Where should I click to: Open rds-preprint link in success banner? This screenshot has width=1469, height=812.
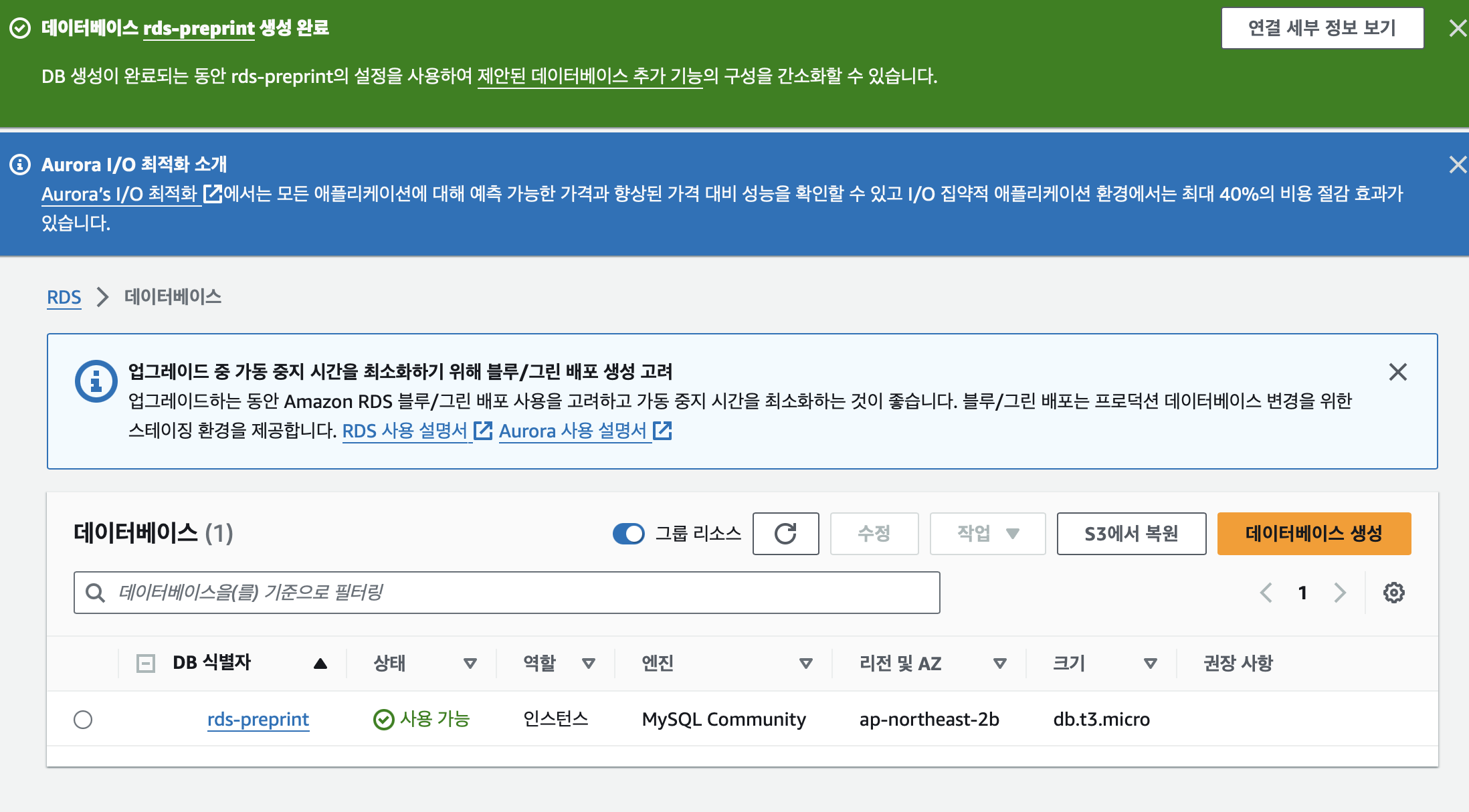point(199,28)
